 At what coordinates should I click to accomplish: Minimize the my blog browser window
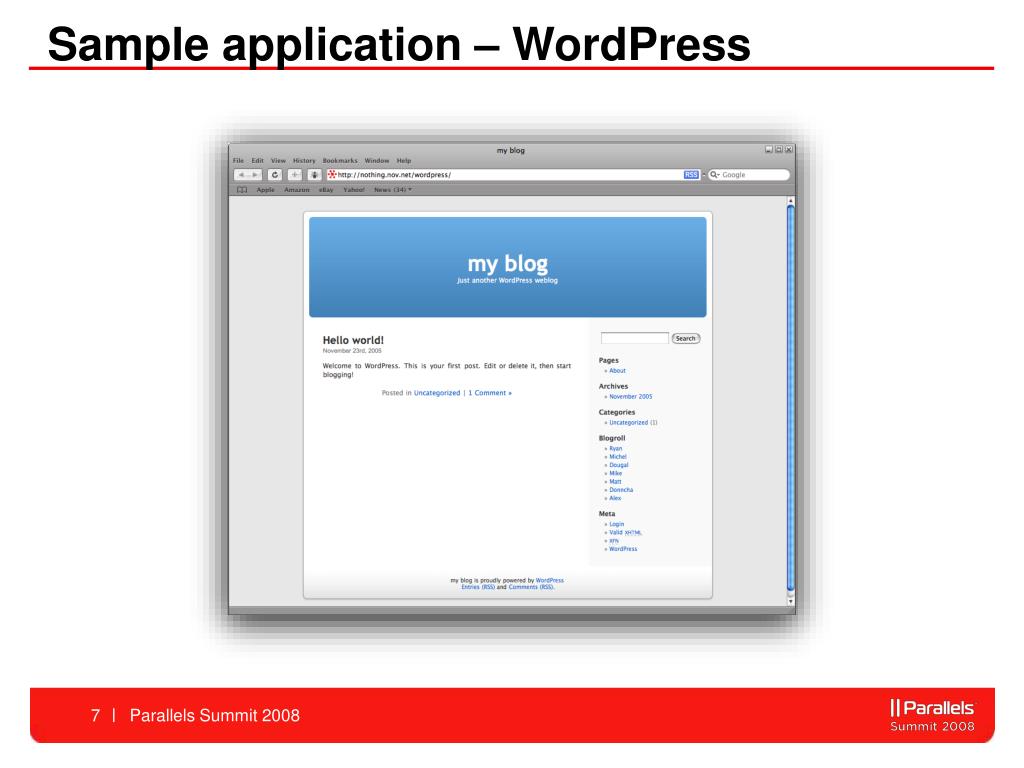[x=769, y=150]
